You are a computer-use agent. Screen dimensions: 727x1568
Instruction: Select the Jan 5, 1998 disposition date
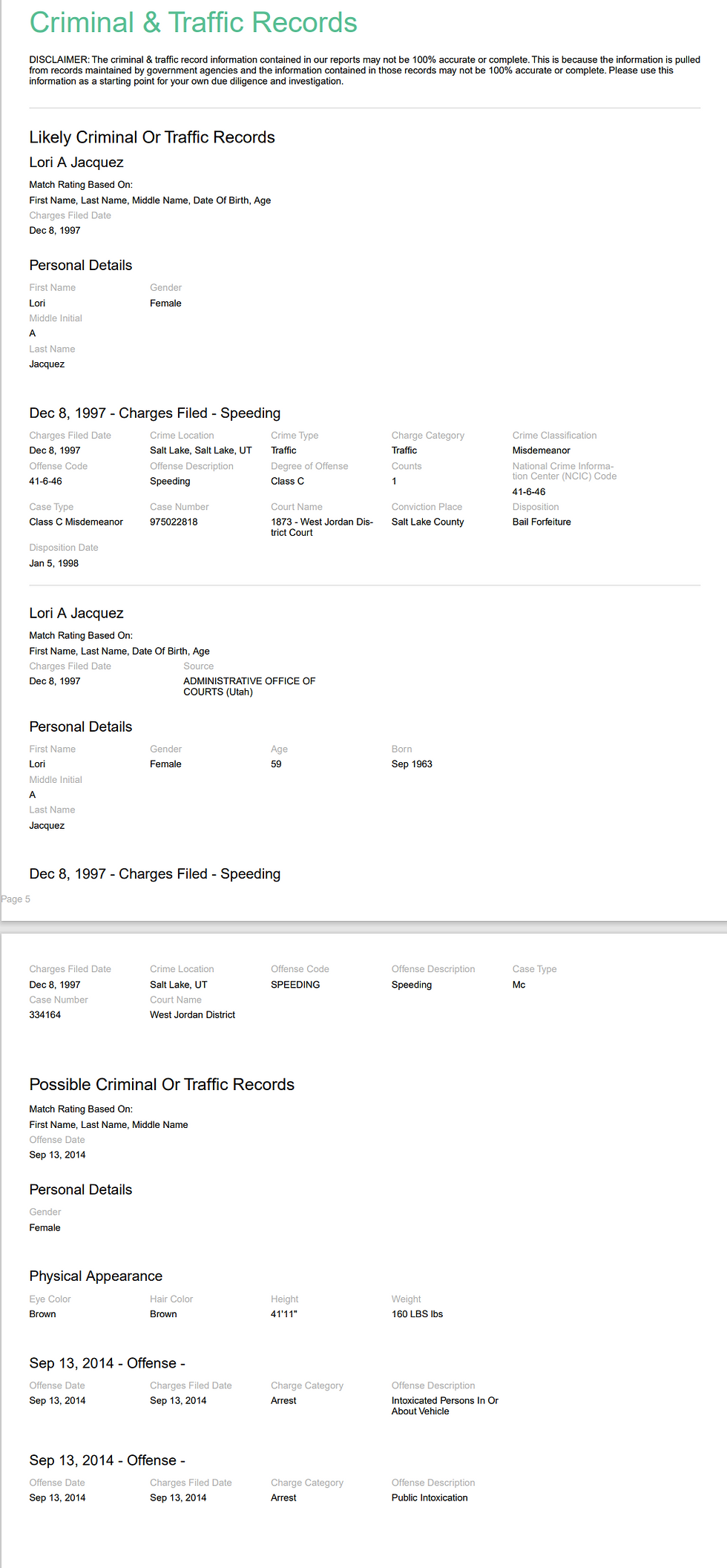54,564
